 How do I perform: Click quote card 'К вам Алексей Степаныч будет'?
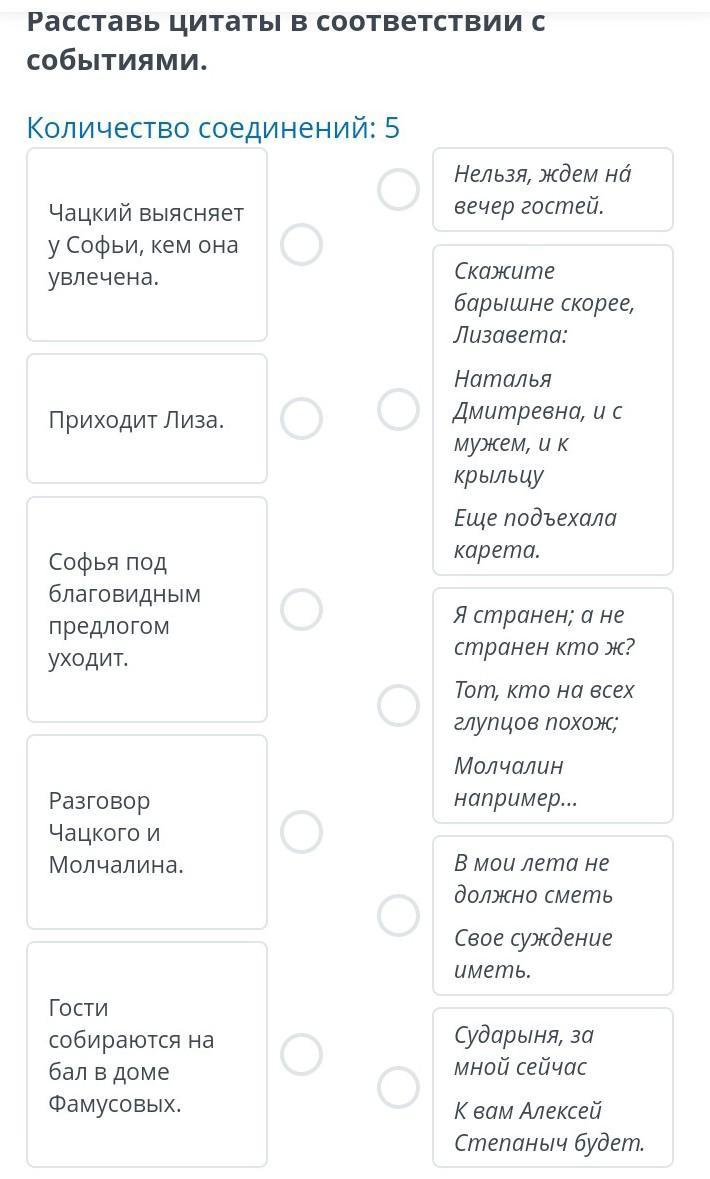pos(553,1087)
